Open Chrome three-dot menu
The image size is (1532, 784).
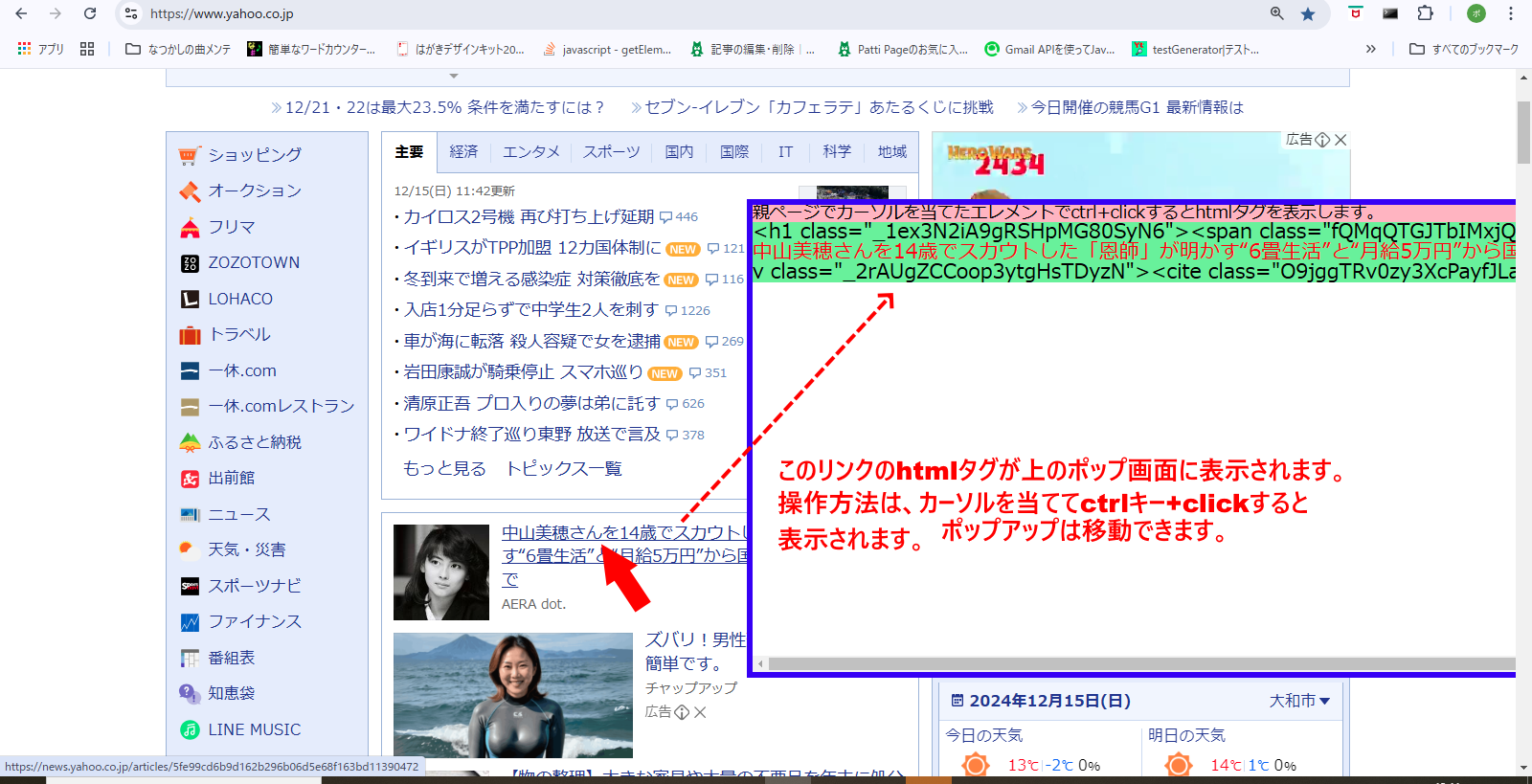click(x=1511, y=13)
